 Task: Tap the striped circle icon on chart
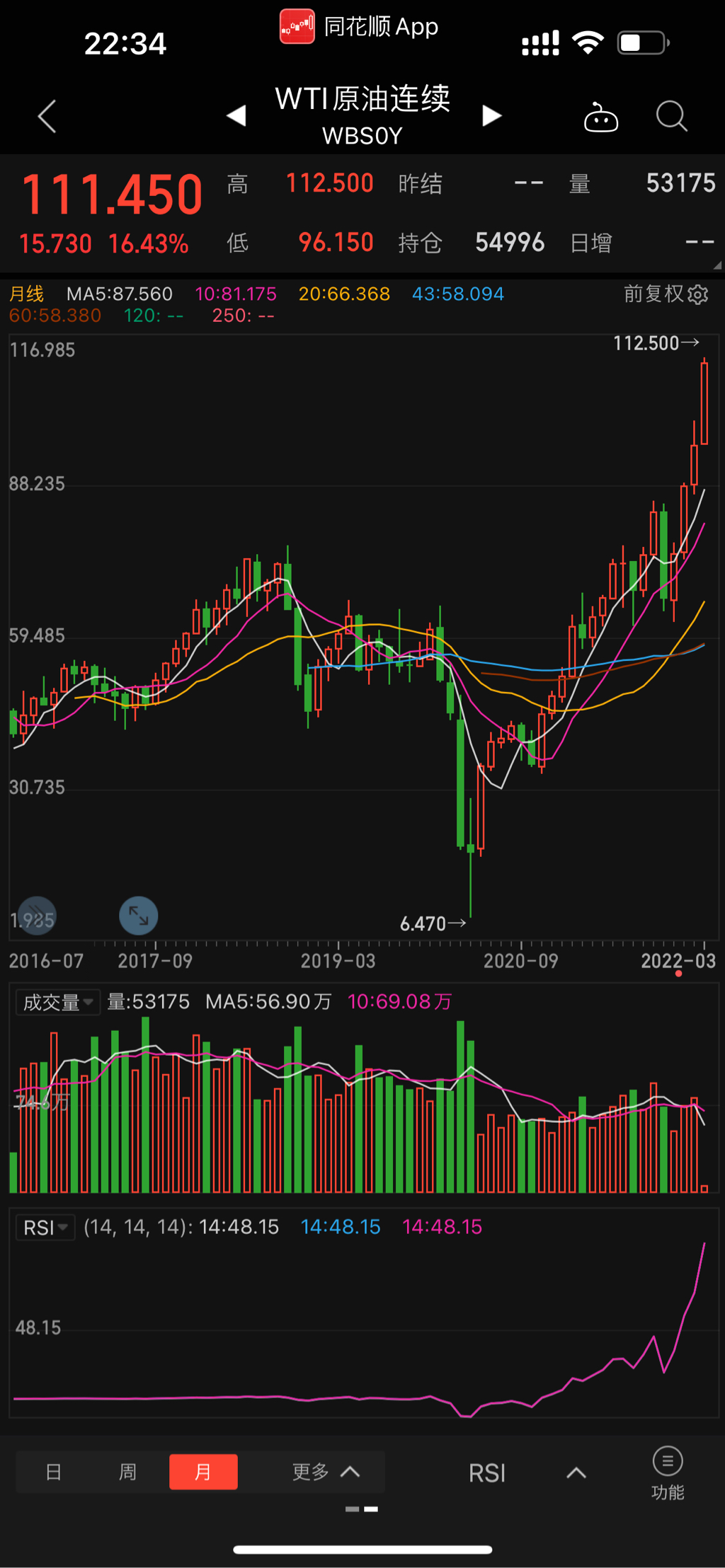click(37, 916)
